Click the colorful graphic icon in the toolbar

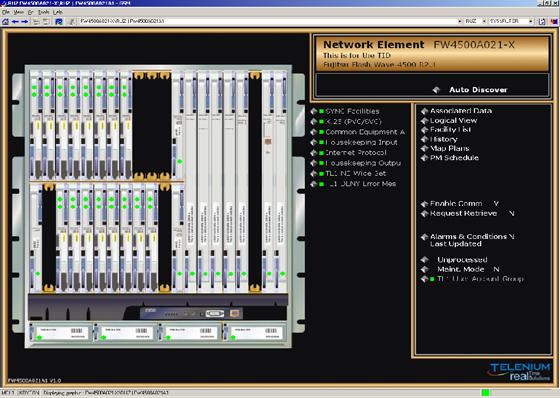(59, 22)
